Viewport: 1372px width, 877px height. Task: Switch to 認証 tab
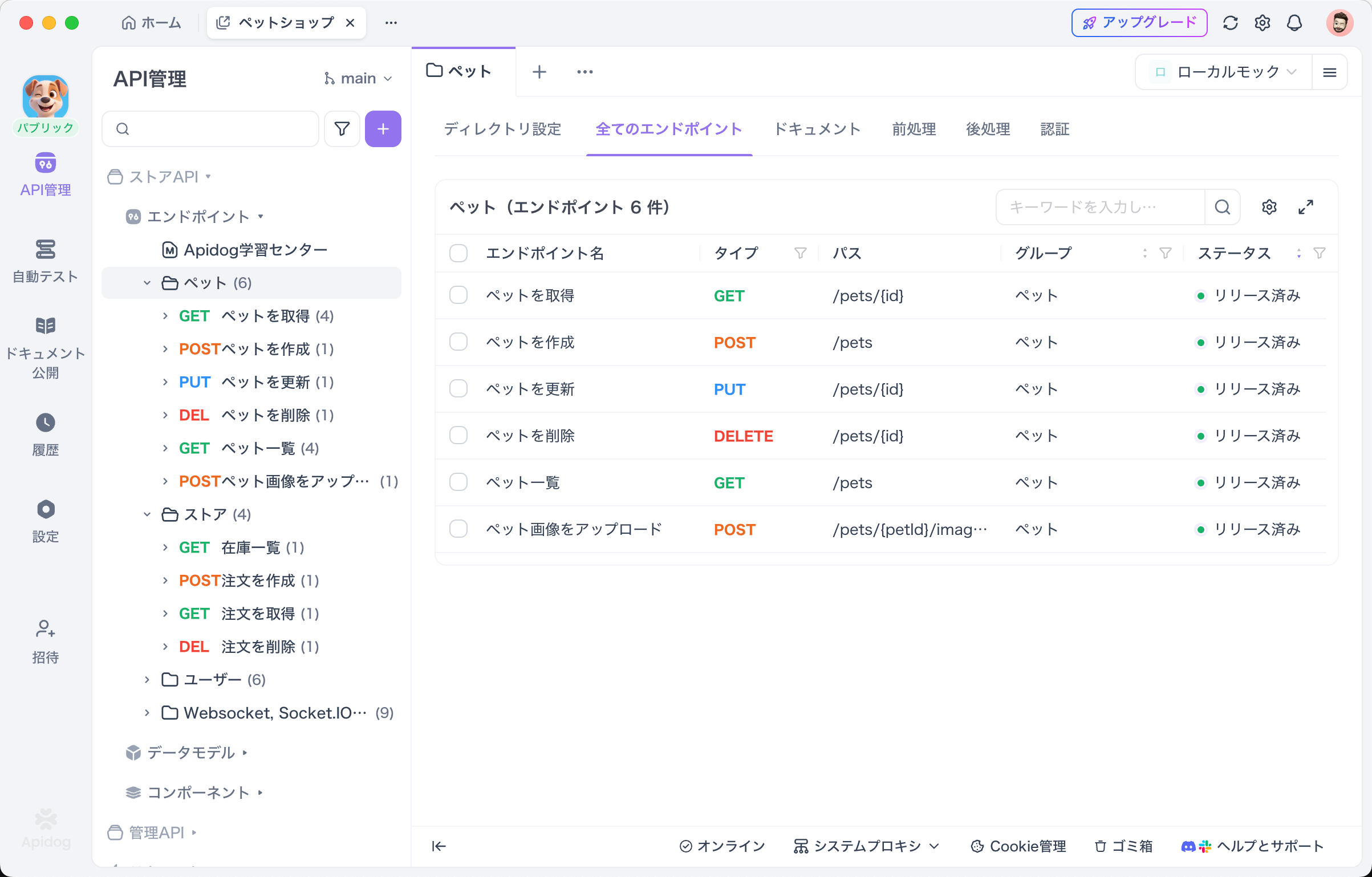tap(1055, 129)
